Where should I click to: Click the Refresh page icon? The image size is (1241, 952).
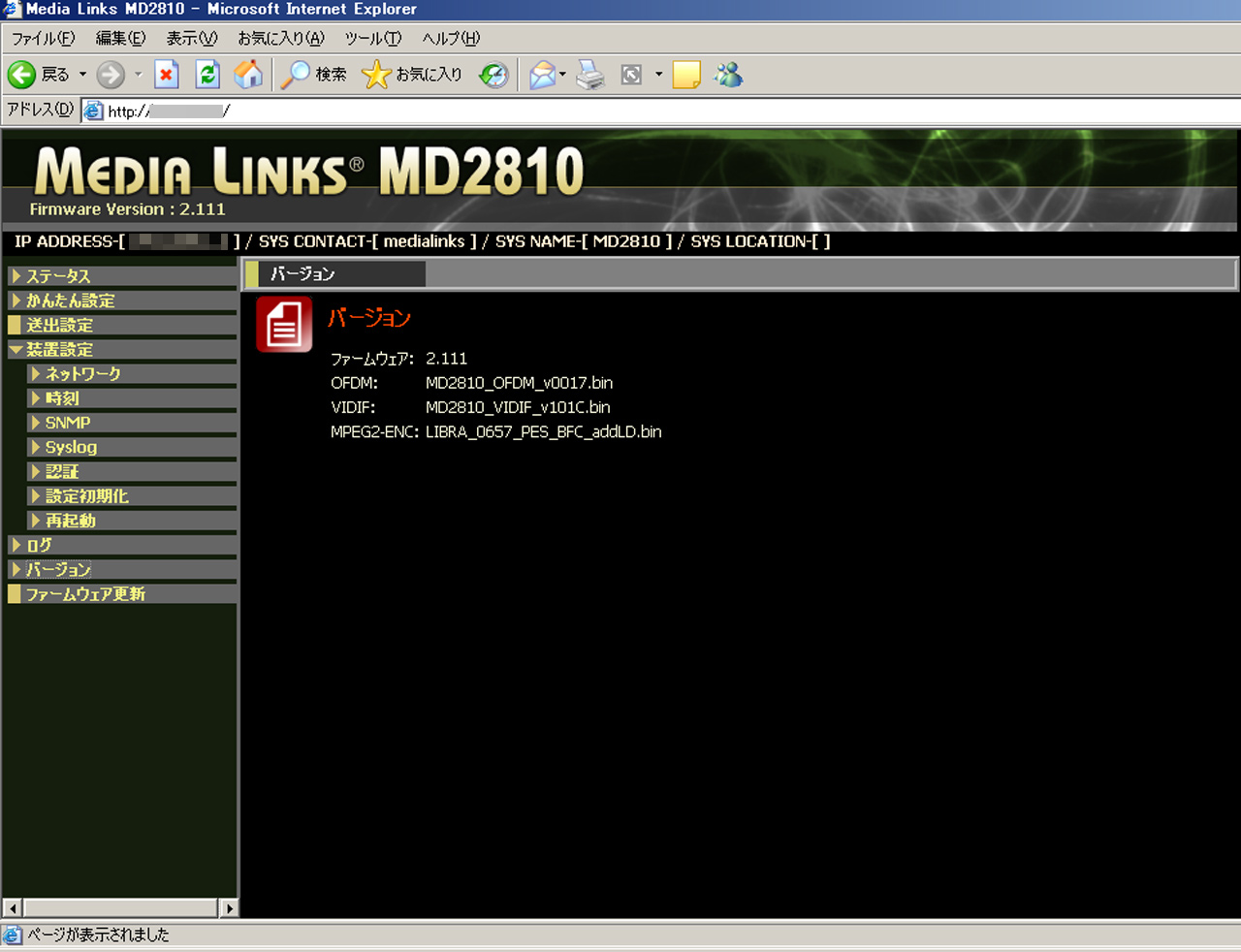click(207, 75)
